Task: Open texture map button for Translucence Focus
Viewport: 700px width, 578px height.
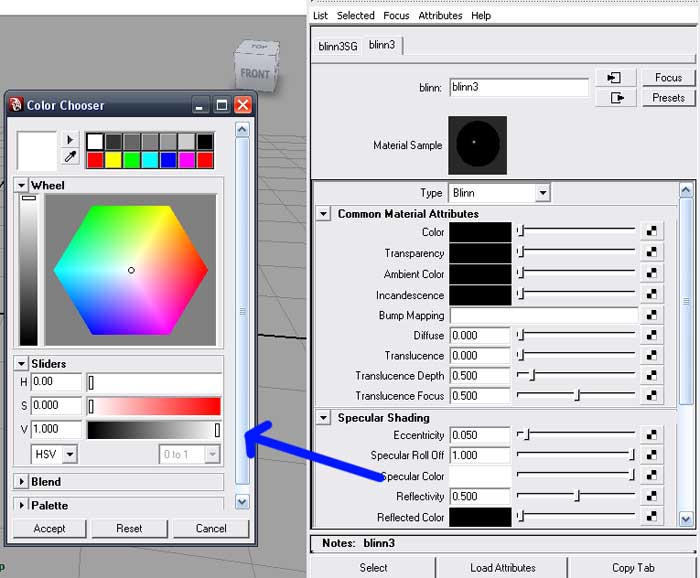Action: click(x=651, y=395)
